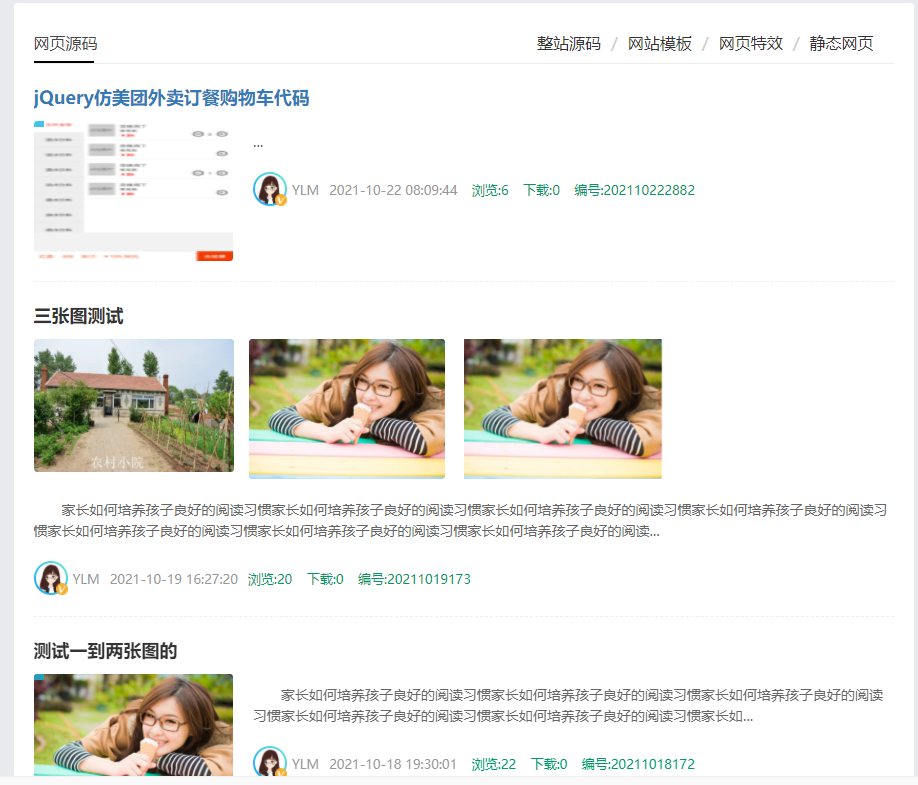Switch to the 网页源码 tab
Screen dimensions: 918x785
click(x=65, y=44)
